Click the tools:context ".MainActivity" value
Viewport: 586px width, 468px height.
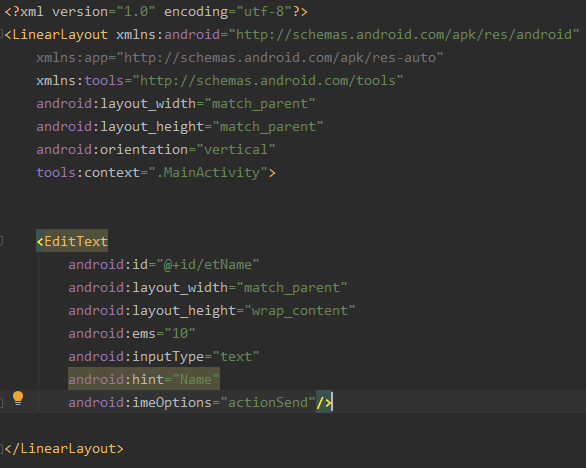pyautogui.click(x=208, y=173)
